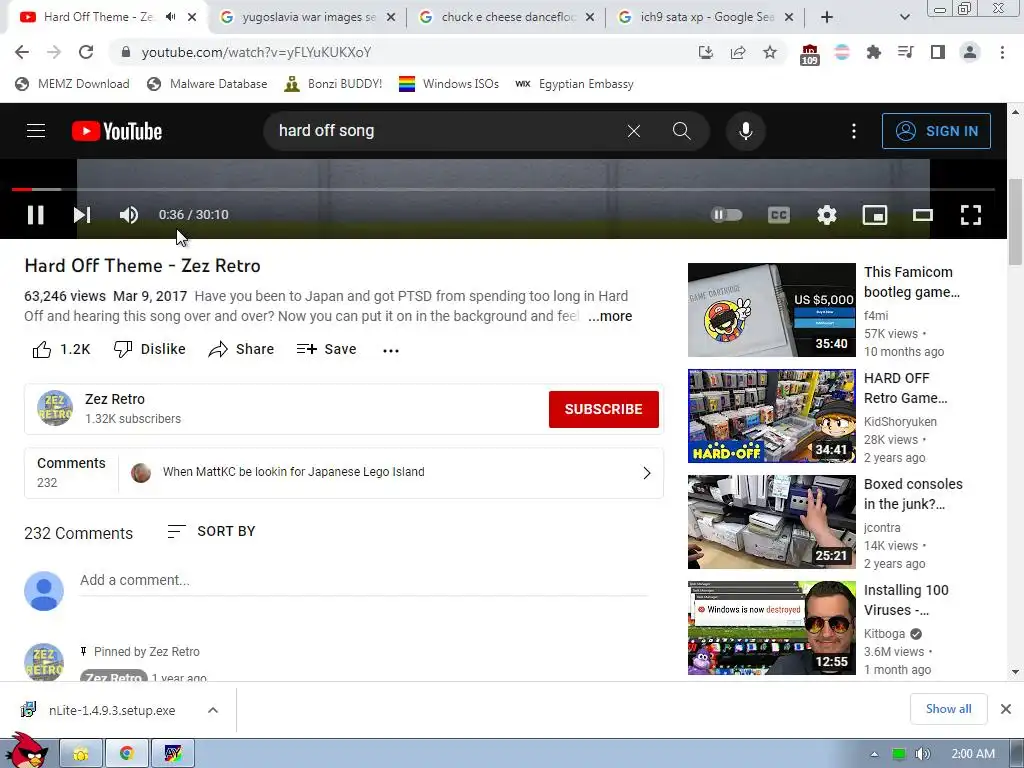Open the extension with 109 badge
The width and height of the screenshot is (1024, 768).
[810, 54]
